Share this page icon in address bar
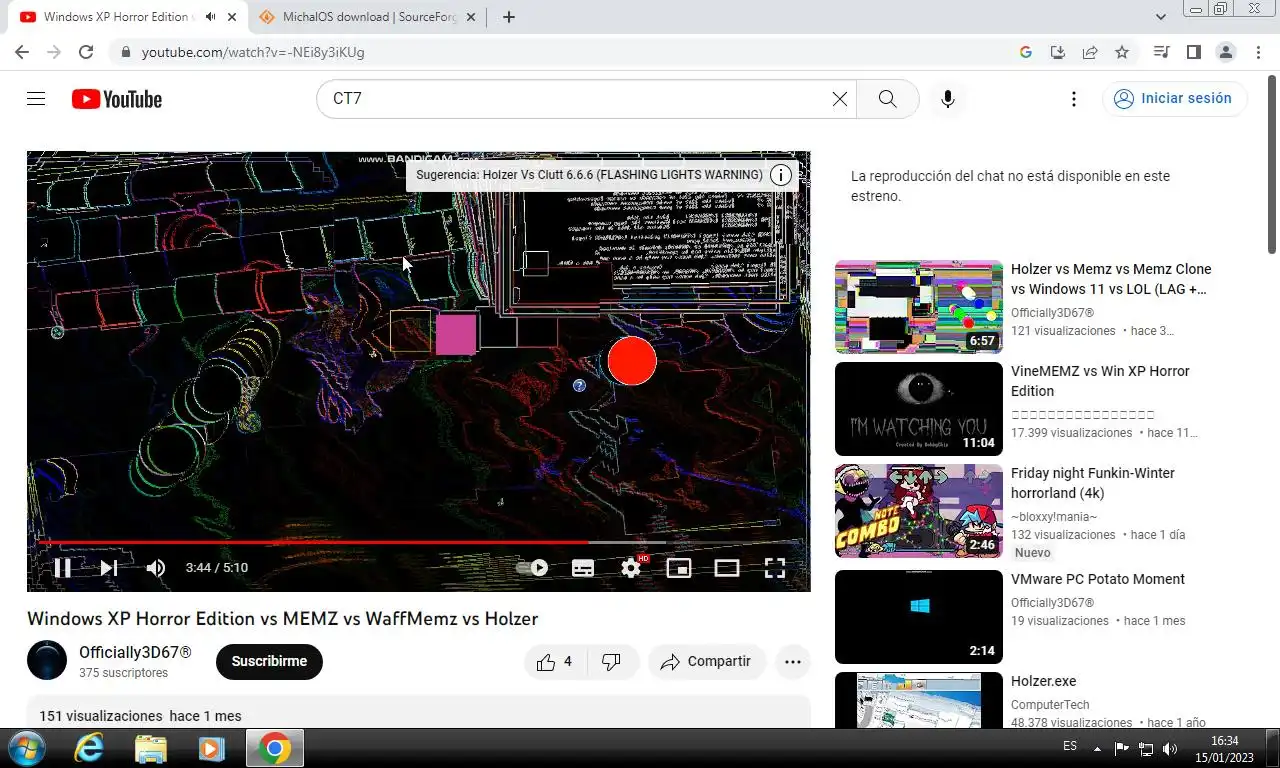This screenshot has width=1280, height=768. pyautogui.click(x=1090, y=52)
